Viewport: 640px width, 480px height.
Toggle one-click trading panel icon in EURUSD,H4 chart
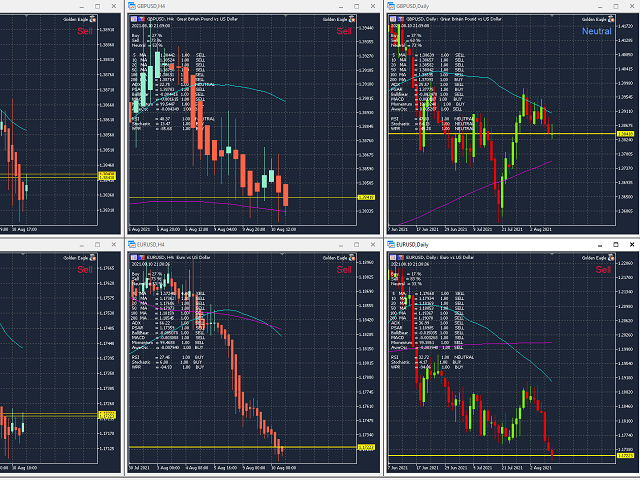(x=133, y=257)
